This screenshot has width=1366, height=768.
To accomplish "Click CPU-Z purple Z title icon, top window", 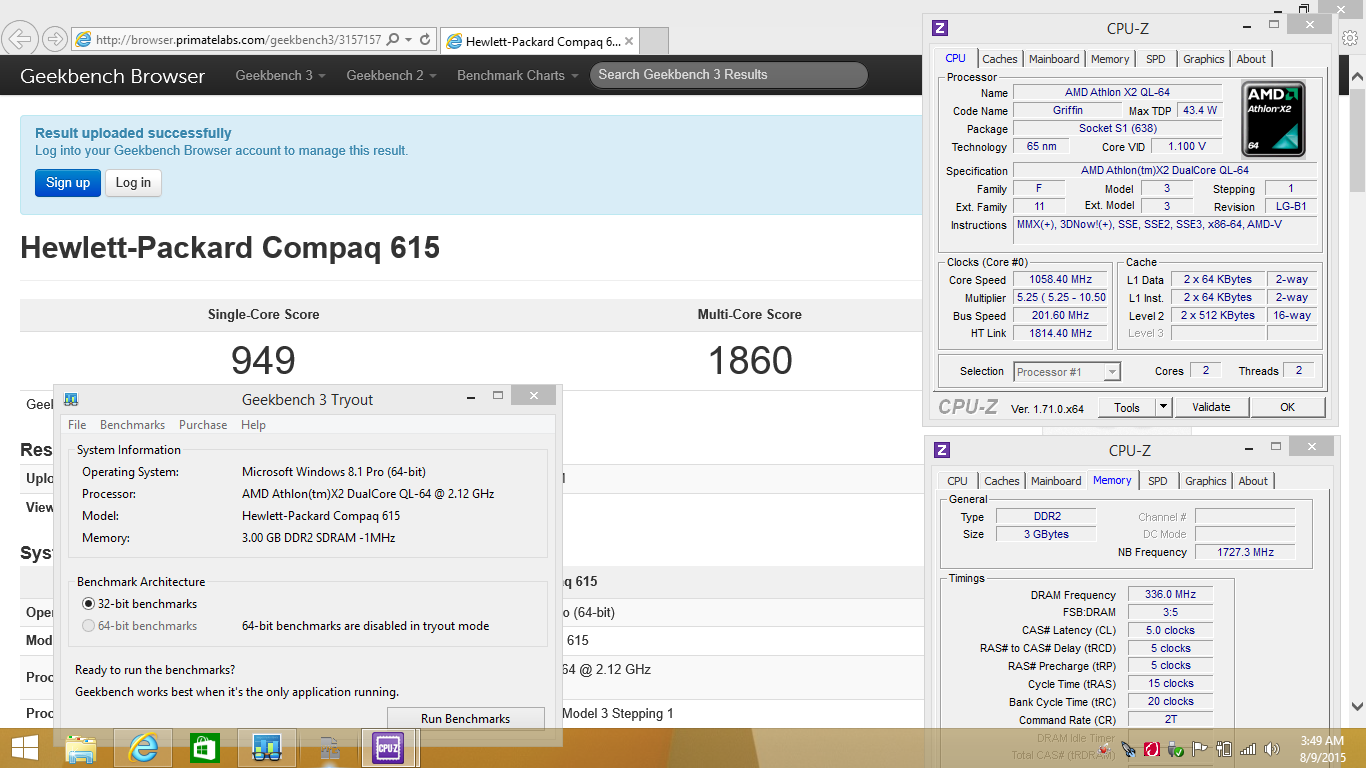I will [941, 28].
